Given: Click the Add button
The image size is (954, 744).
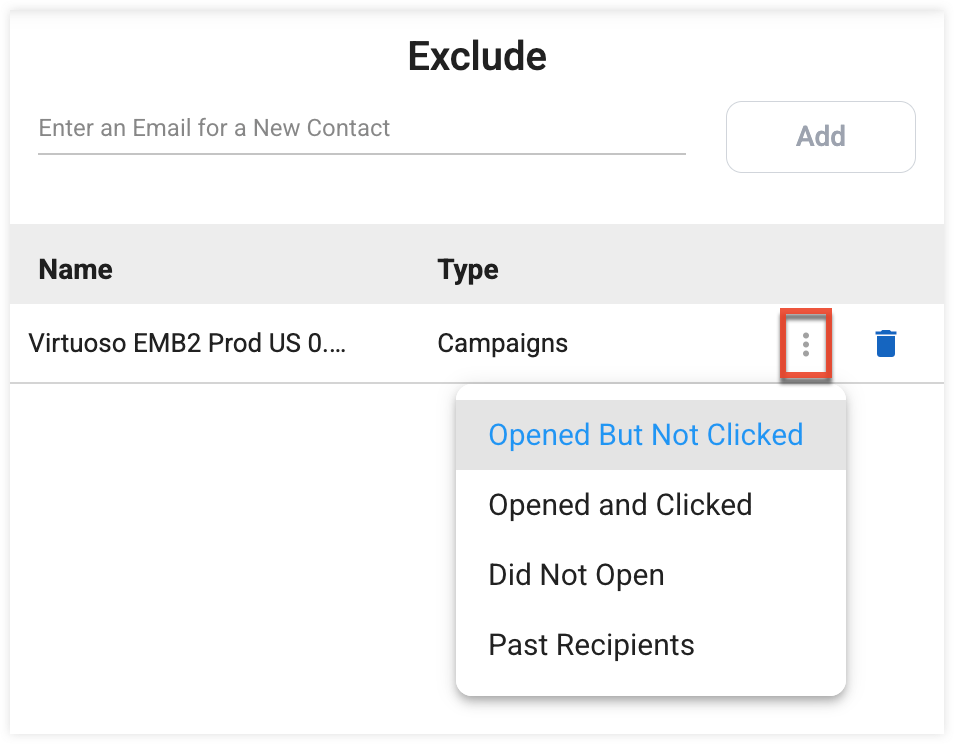Looking at the screenshot, I should 820,137.
